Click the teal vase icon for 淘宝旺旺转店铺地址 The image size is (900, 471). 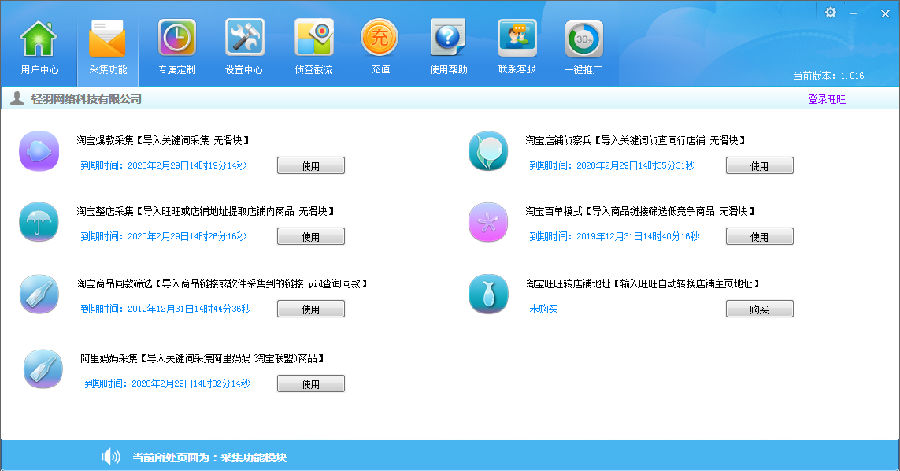488,294
